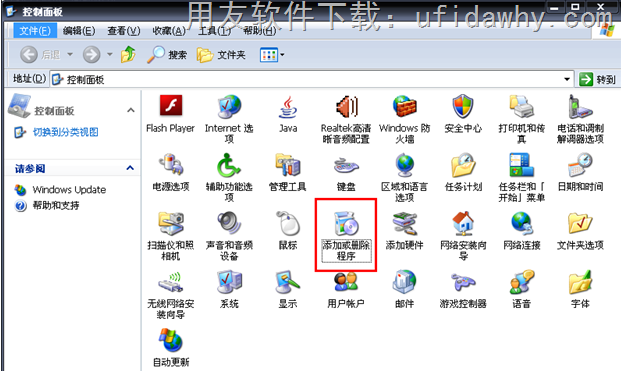Expand the 后退 history dropdown arrow
The image size is (621, 371).
pos(70,54)
